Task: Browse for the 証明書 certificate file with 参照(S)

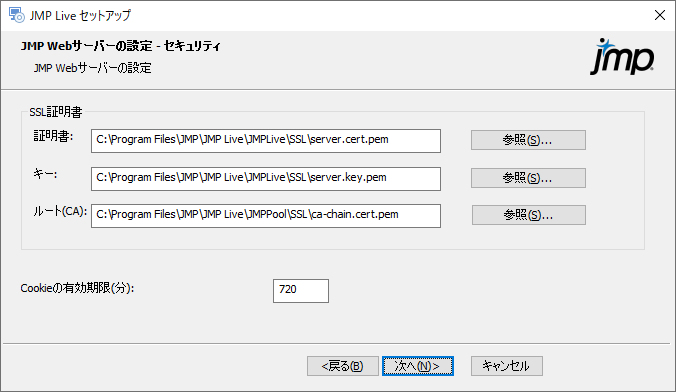Action: pyautogui.click(x=528, y=140)
